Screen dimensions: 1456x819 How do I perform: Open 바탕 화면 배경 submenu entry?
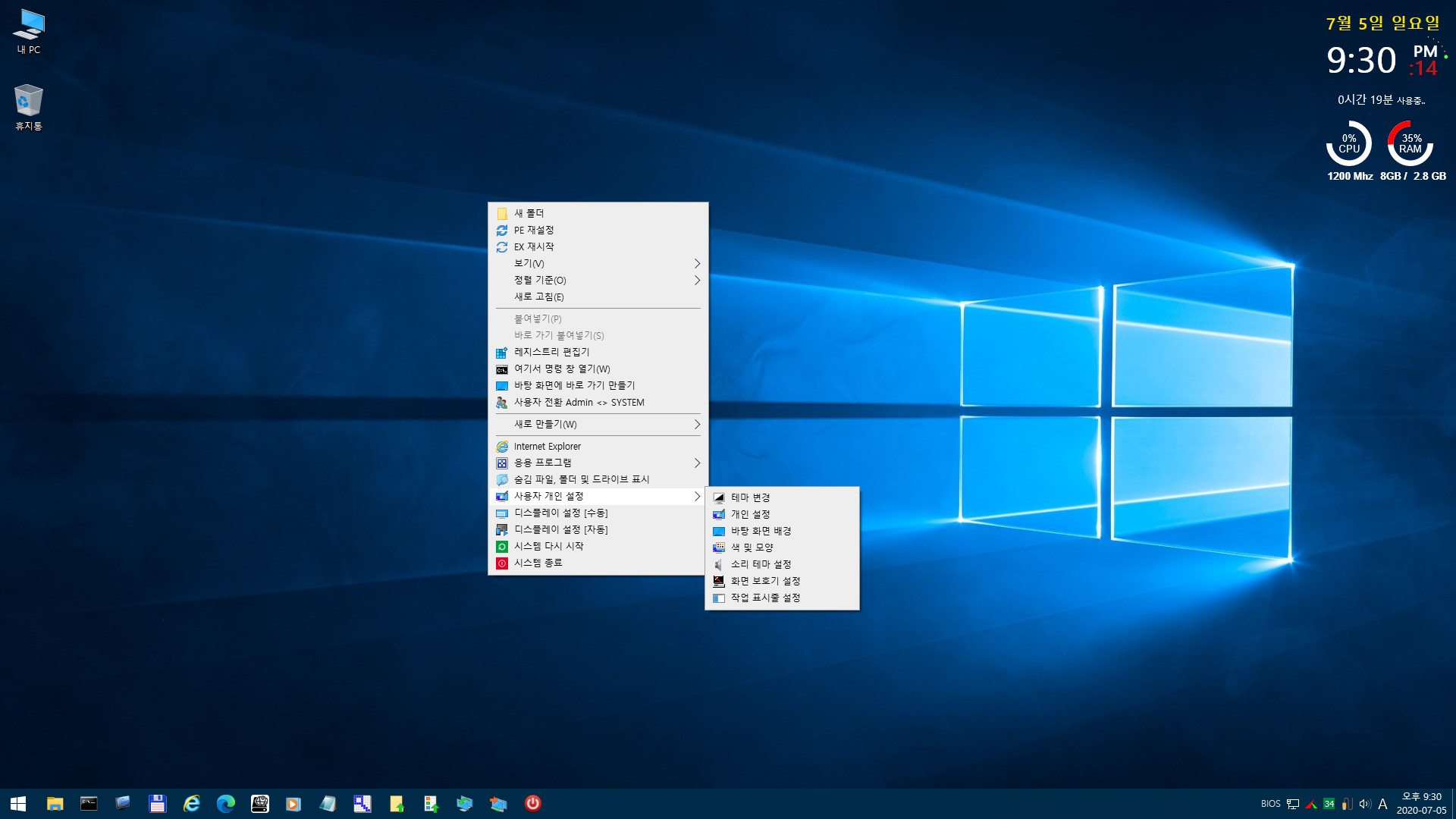[x=782, y=531]
